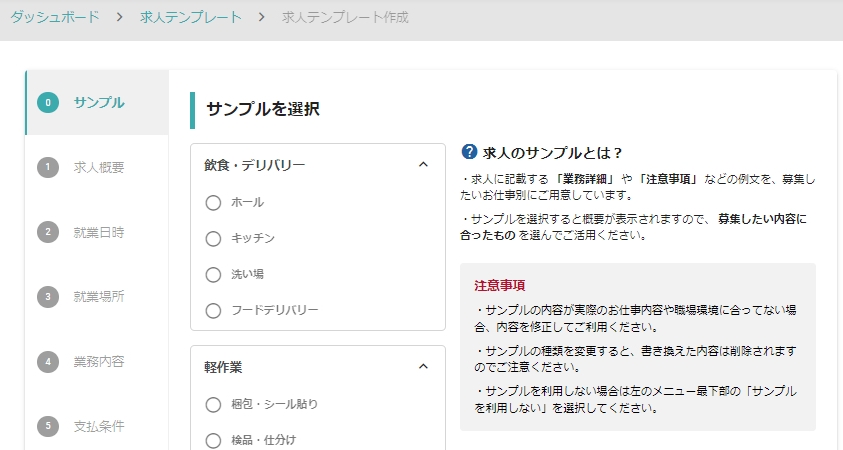The width and height of the screenshot is (843, 450).
Task: Choose the 洗い場 radio option
Action: 212,275
